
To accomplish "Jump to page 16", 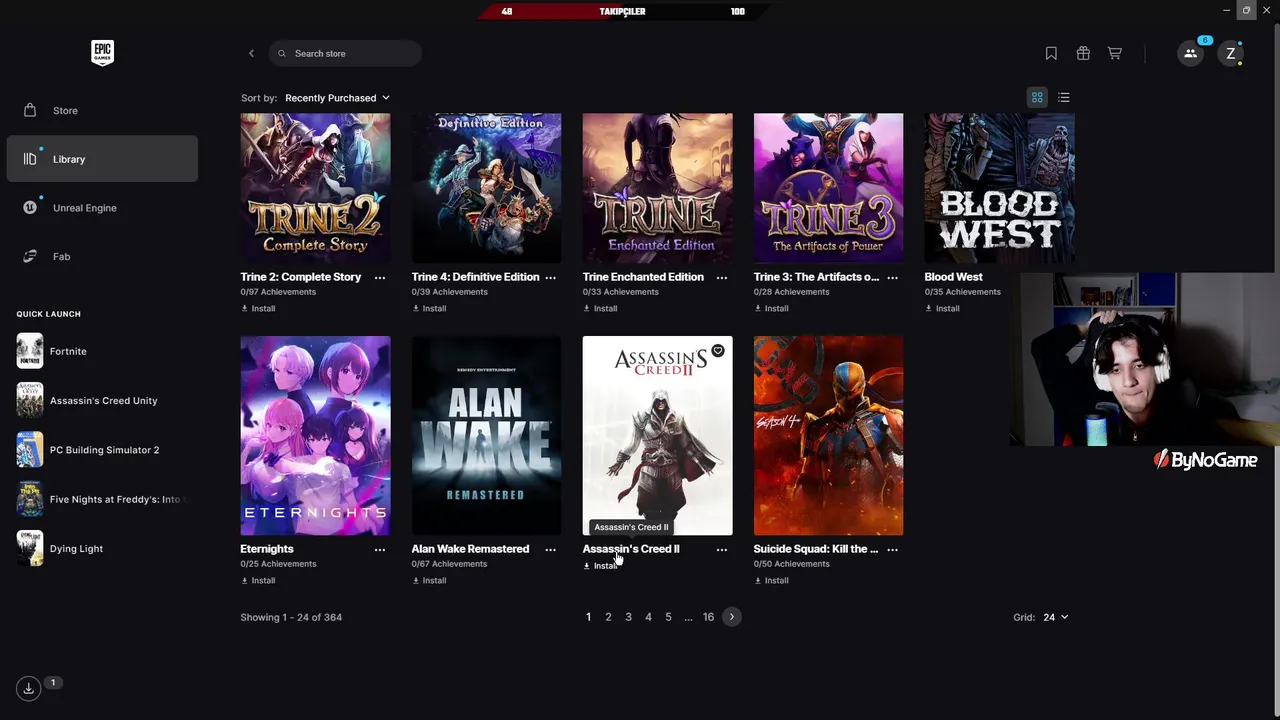I will coord(708,617).
